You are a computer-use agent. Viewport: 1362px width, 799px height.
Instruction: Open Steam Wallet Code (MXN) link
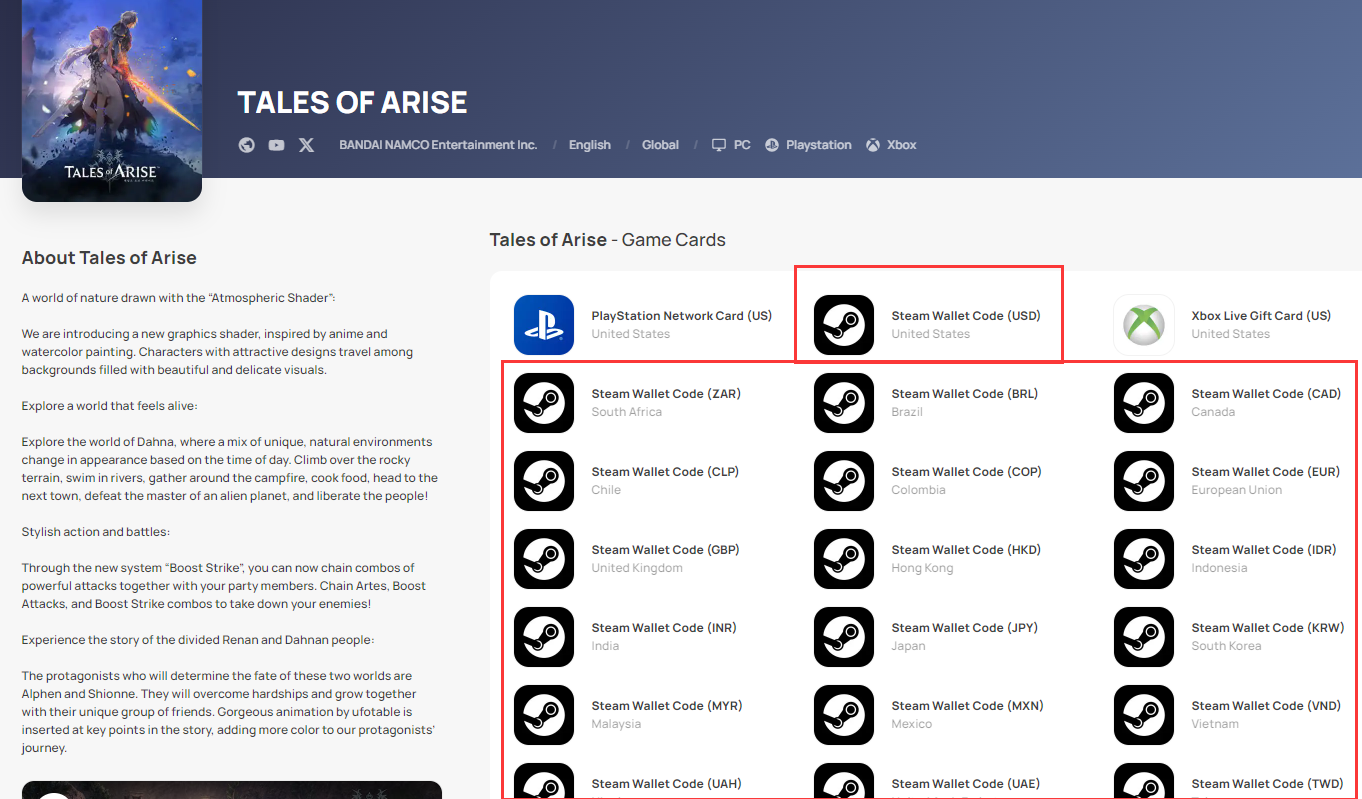[x=968, y=706]
